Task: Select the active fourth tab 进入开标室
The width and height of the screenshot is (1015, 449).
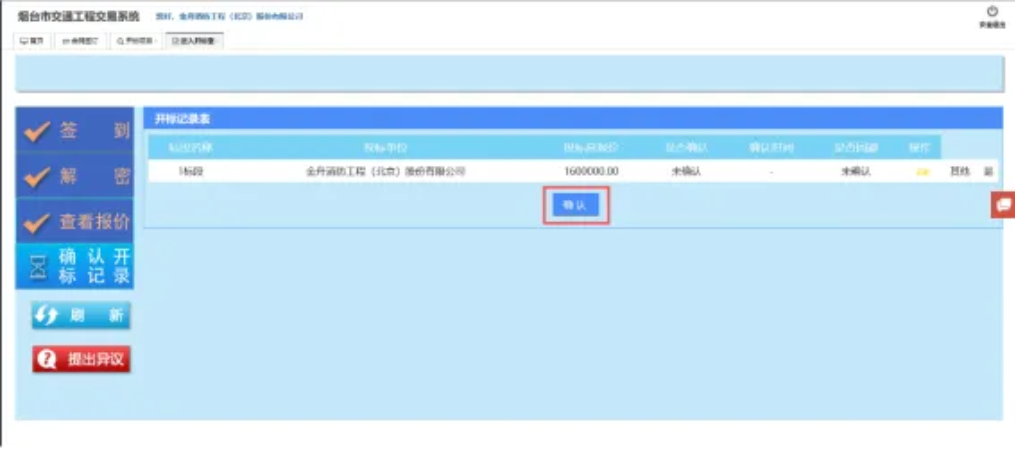Action: [193, 41]
